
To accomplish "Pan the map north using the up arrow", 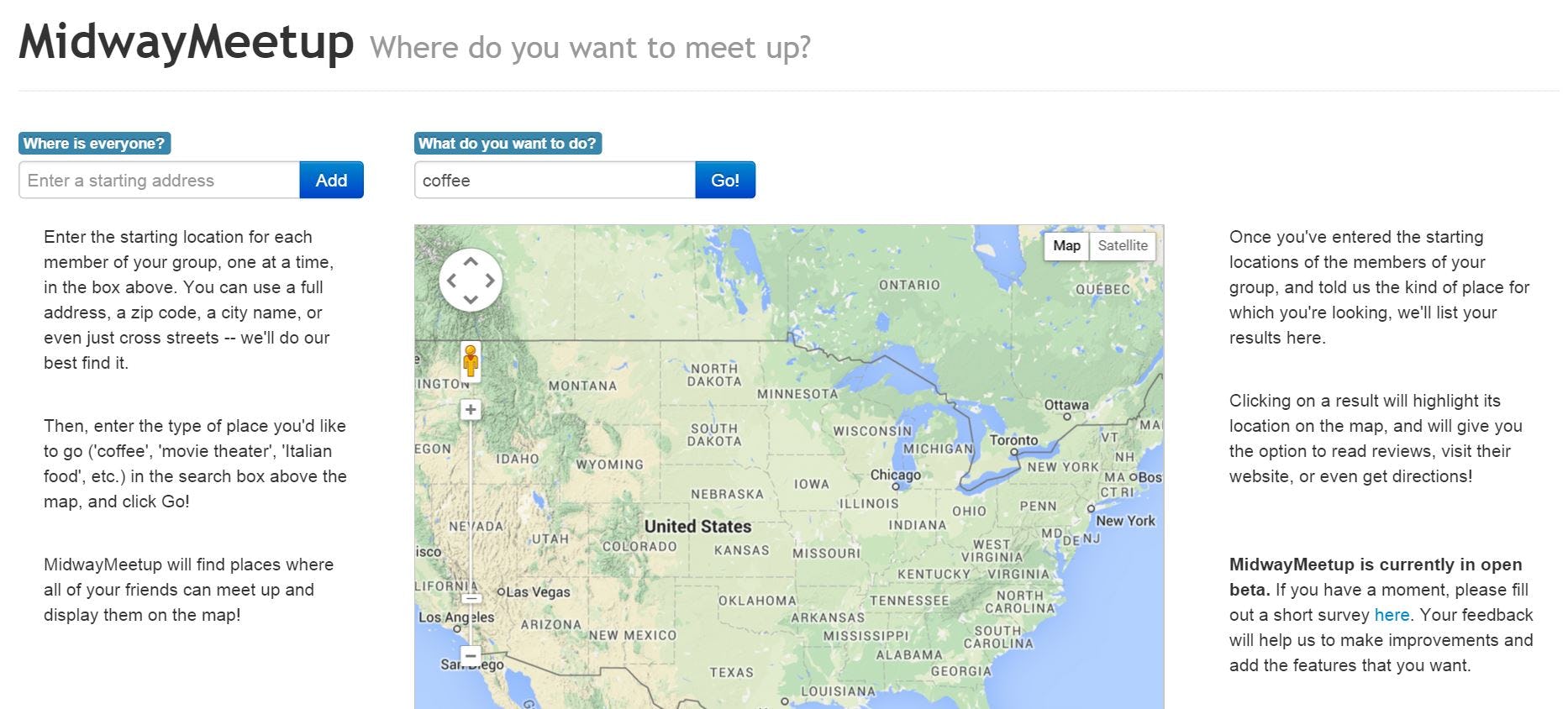I will pos(471,261).
